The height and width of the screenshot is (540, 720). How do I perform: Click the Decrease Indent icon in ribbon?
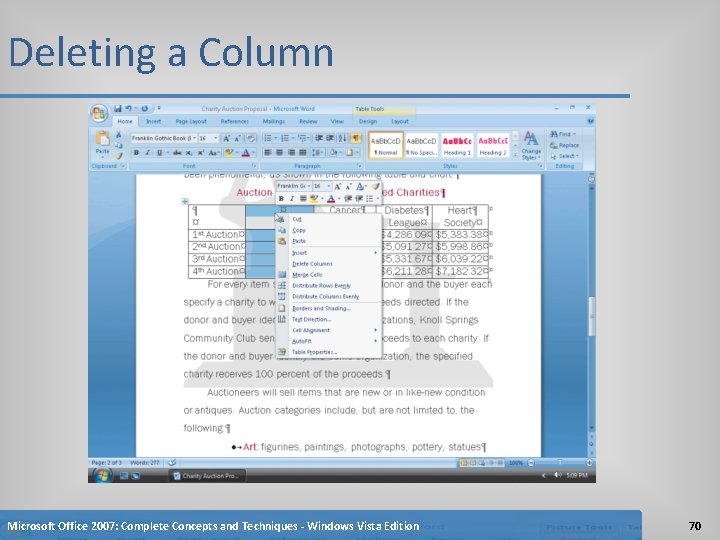coord(318,138)
